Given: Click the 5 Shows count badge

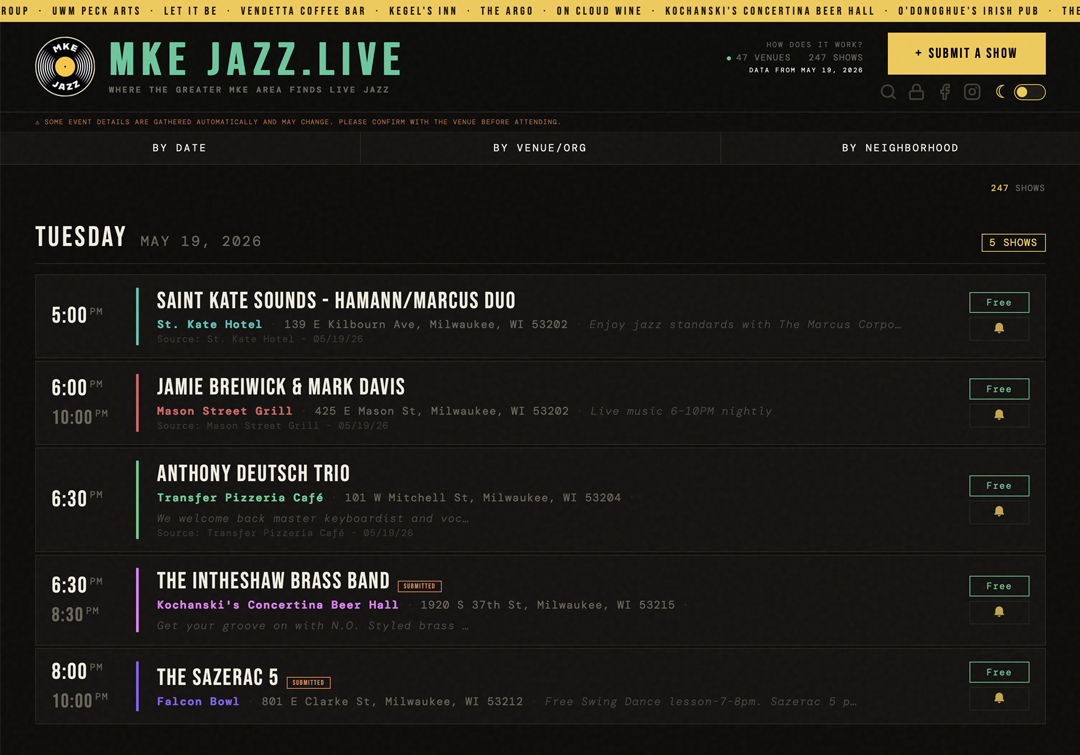Looking at the screenshot, I should [1013, 242].
